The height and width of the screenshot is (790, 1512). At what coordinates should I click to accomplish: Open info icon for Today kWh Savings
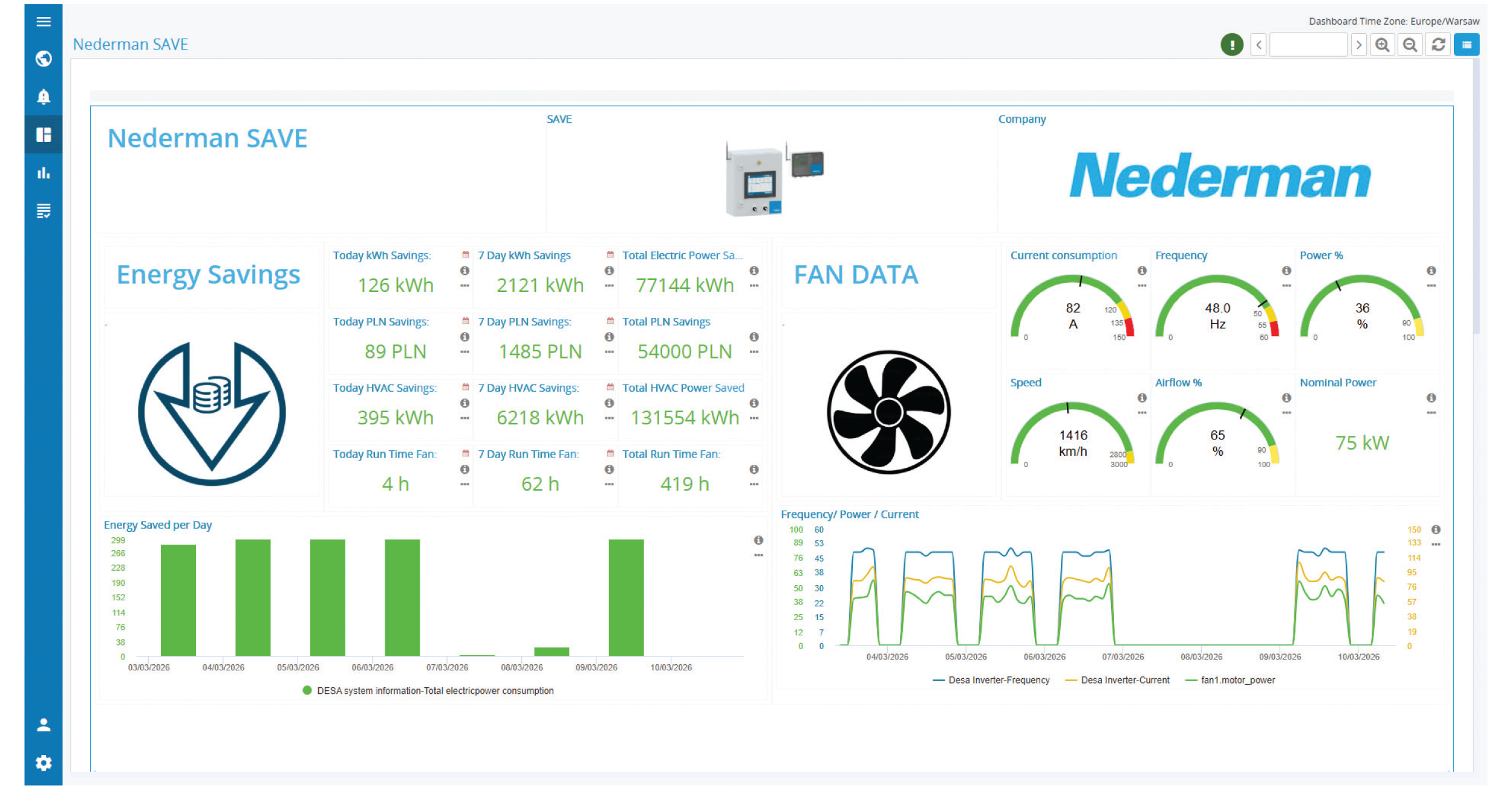pos(464,271)
